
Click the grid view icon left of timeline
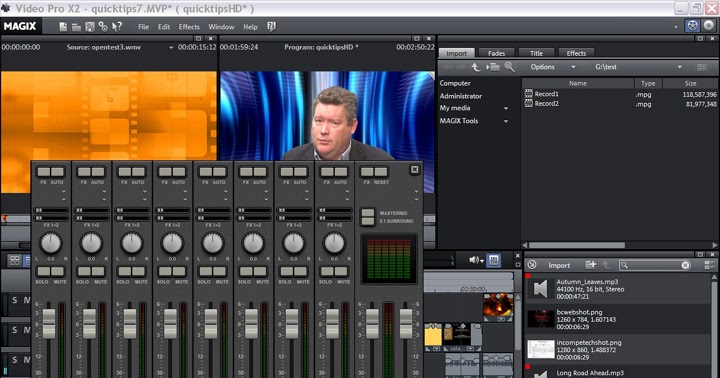coord(15,260)
